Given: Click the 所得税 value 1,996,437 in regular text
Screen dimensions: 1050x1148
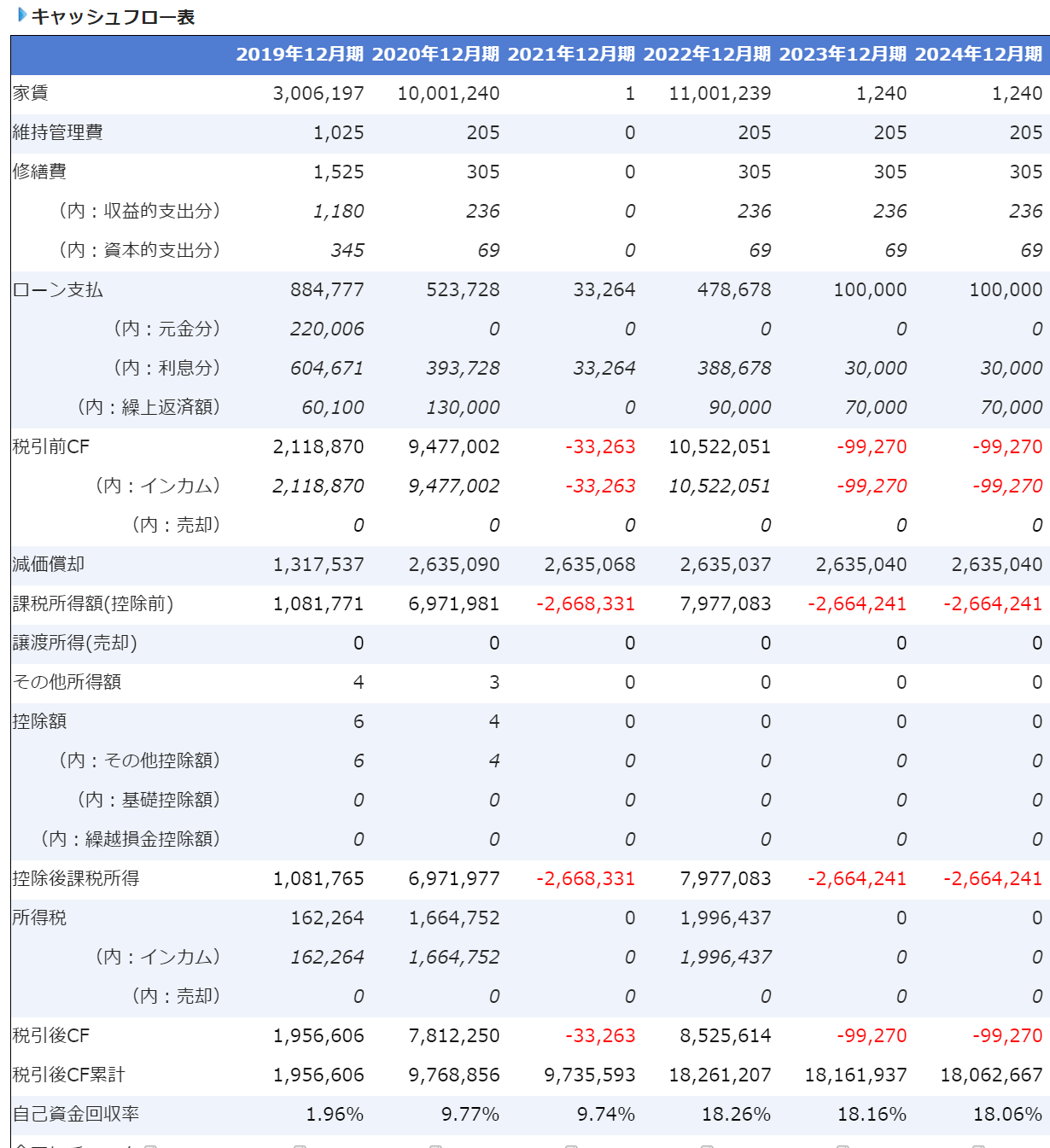Looking at the screenshot, I should click(x=726, y=918).
